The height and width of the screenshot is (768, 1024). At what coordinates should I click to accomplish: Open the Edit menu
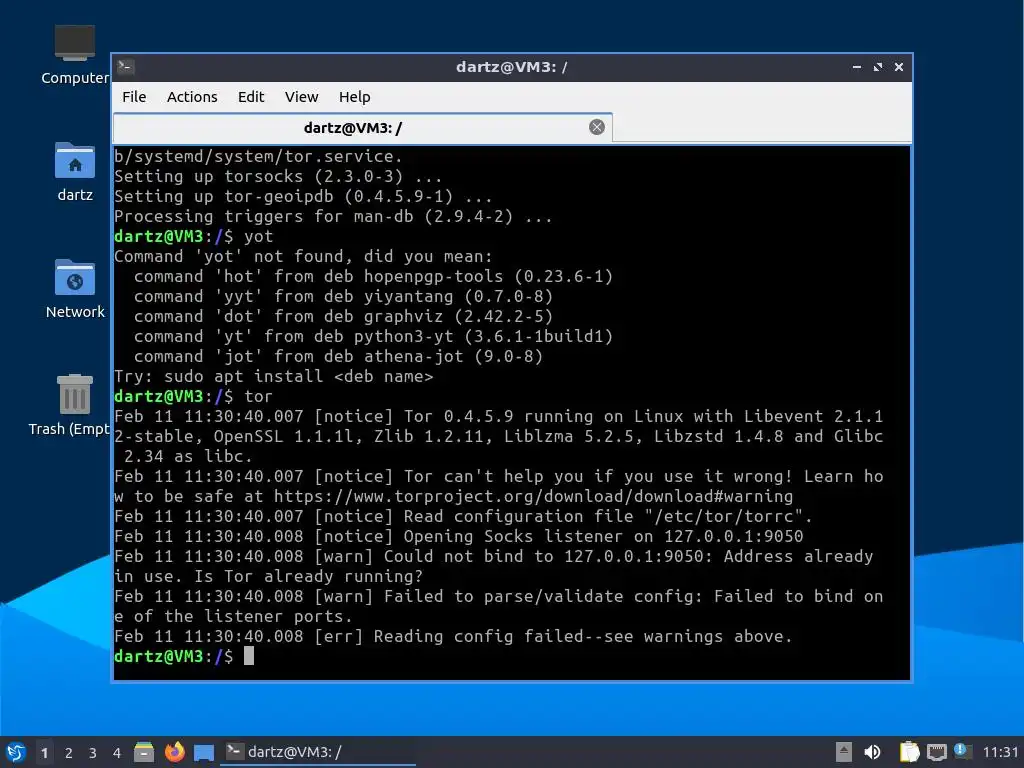(251, 97)
